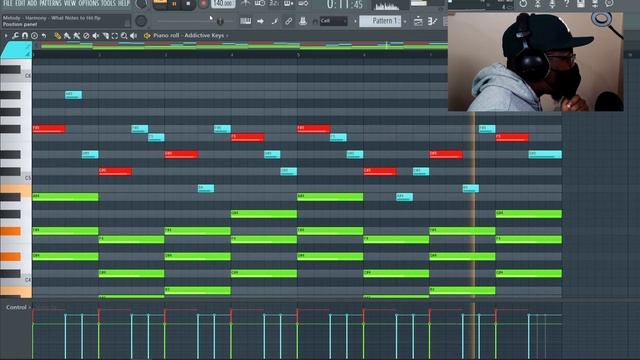
Task: Expand the chevron after Addictive Keys
Action: tap(227, 36)
